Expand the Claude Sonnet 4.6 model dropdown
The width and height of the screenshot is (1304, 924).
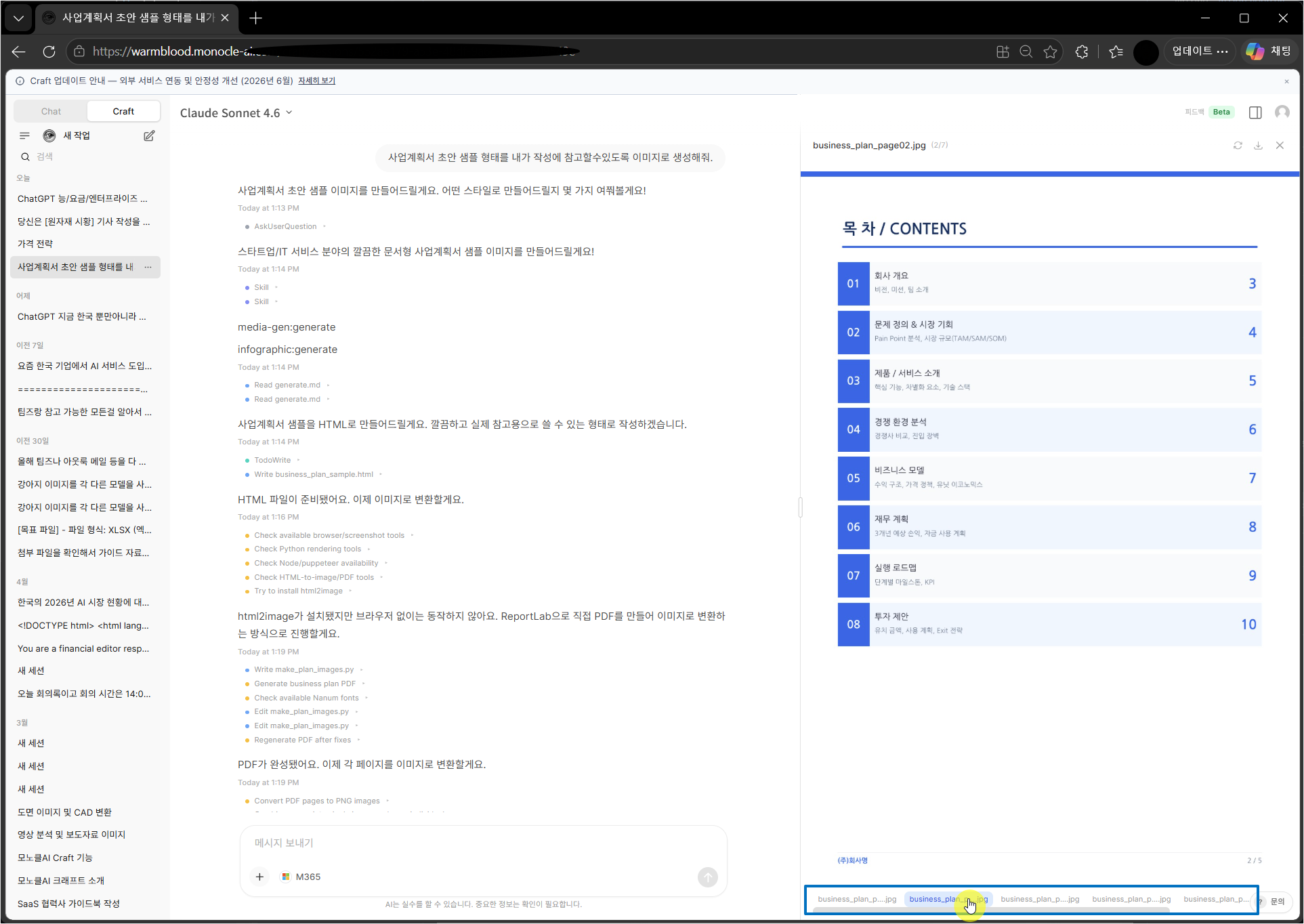pyautogui.click(x=236, y=113)
